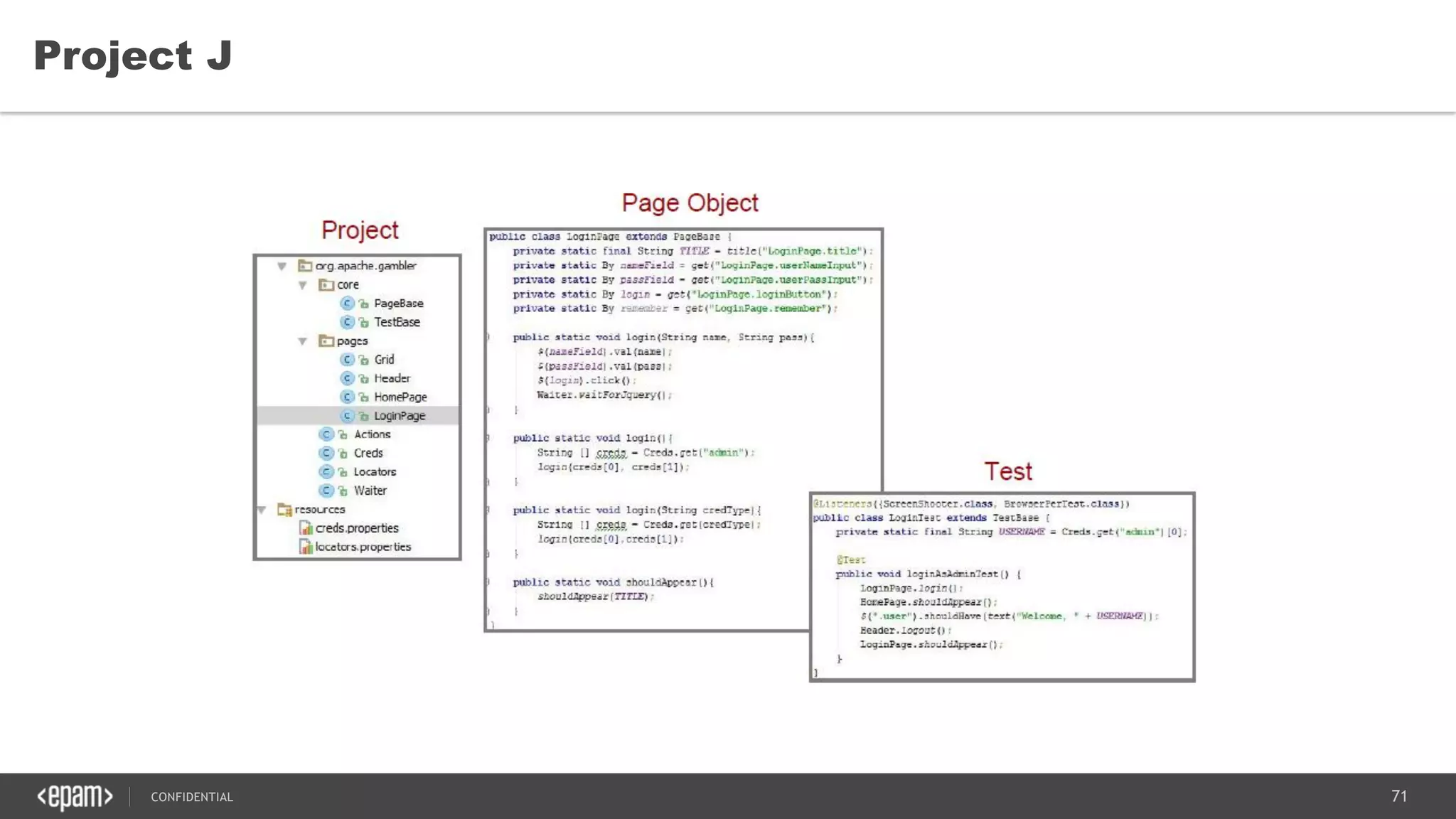Viewport: 1456px width, 819px height.
Task: Select the Header class entry
Action: [392, 378]
